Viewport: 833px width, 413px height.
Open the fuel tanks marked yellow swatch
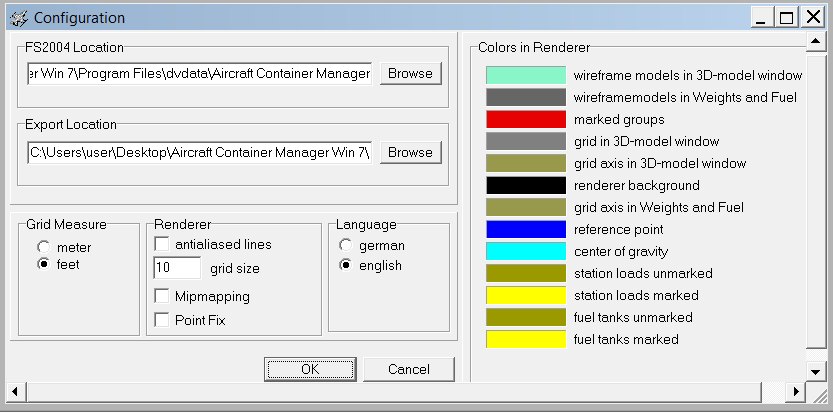(526, 339)
